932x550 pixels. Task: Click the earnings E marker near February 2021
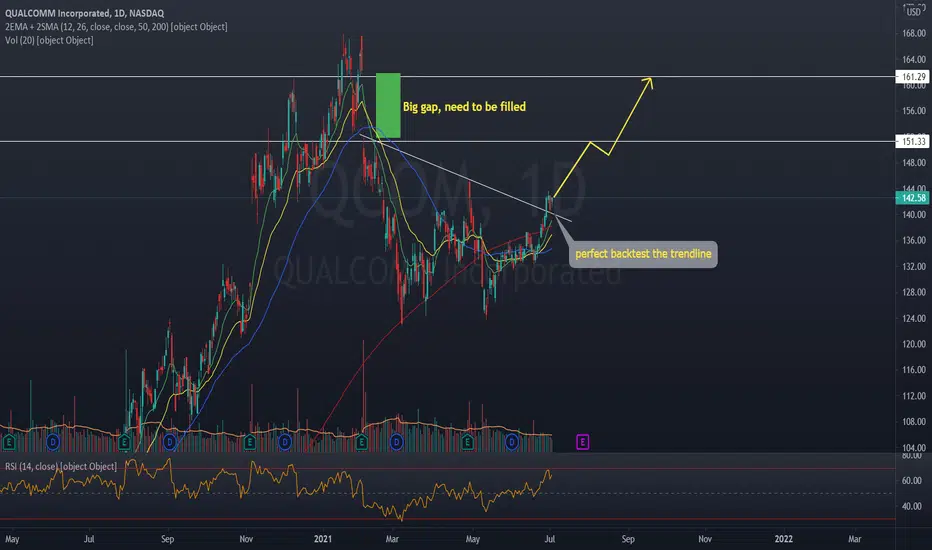tap(361, 442)
